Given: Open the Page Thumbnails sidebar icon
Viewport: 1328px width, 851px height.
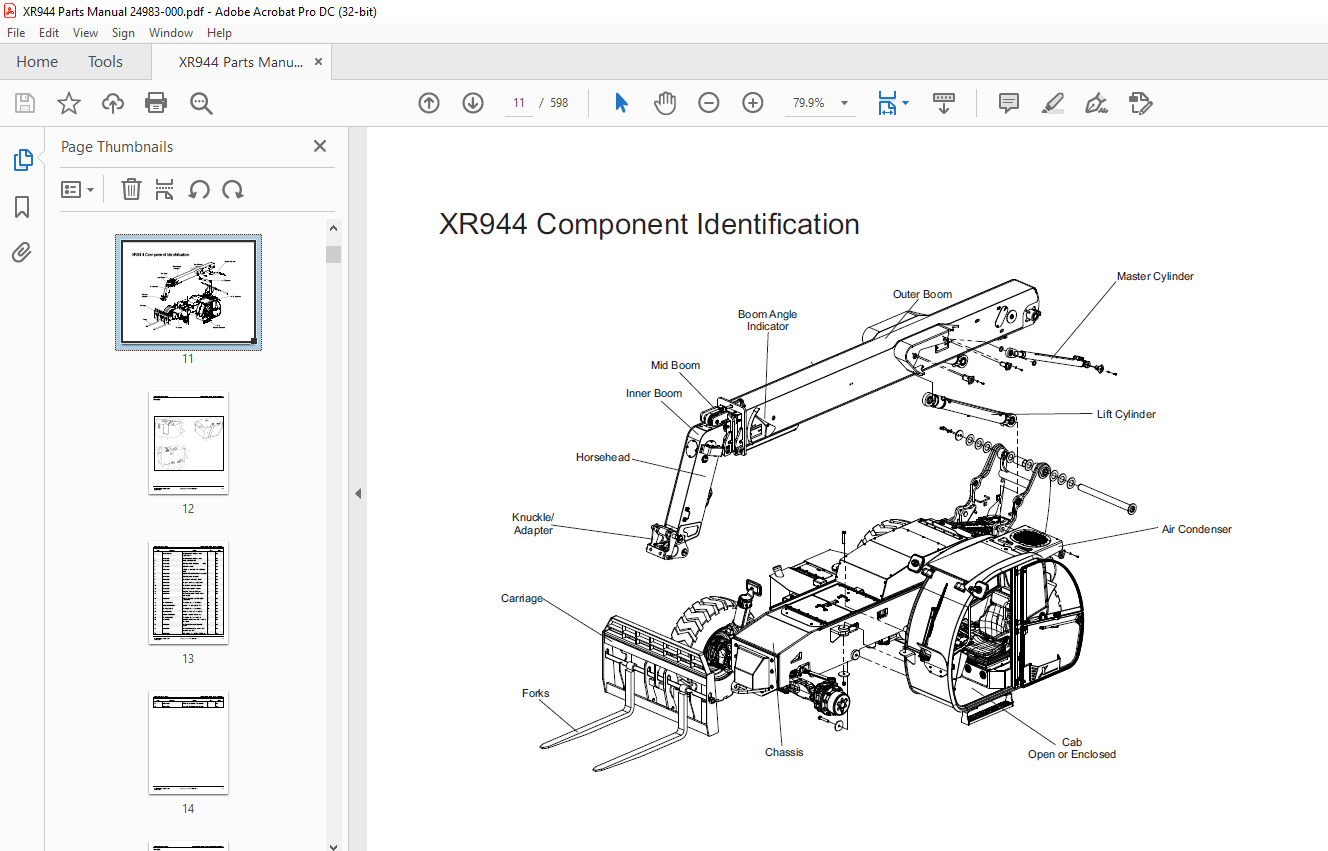Looking at the screenshot, I should (22, 160).
